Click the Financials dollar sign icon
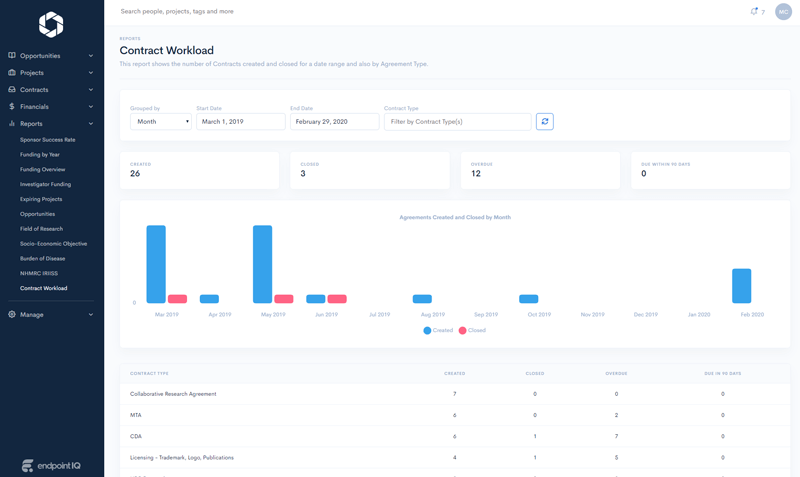 tap(12, 106)
